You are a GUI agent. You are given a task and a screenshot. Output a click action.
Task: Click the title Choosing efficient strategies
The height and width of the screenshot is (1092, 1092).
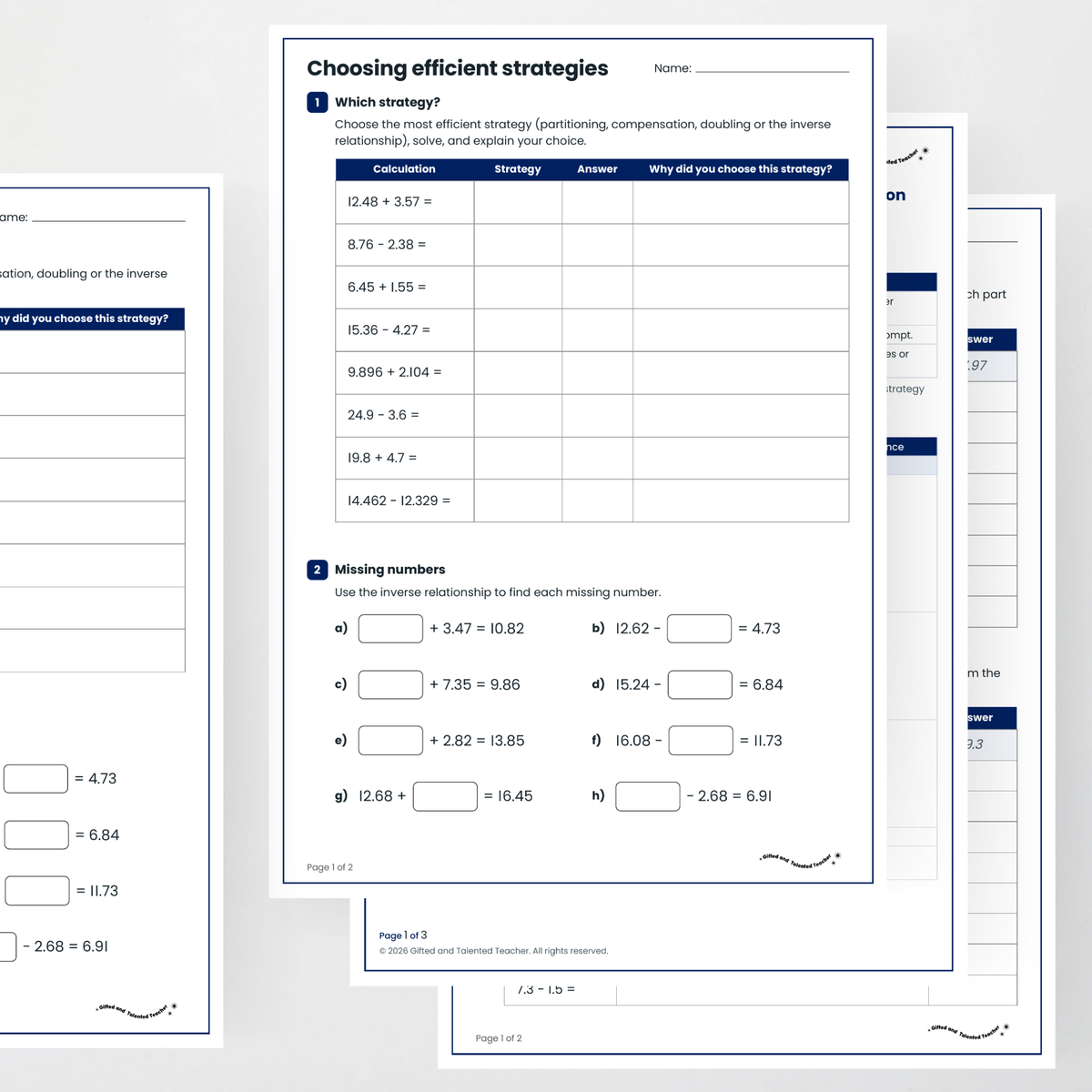pyautogui.click(x=458, y=68)
